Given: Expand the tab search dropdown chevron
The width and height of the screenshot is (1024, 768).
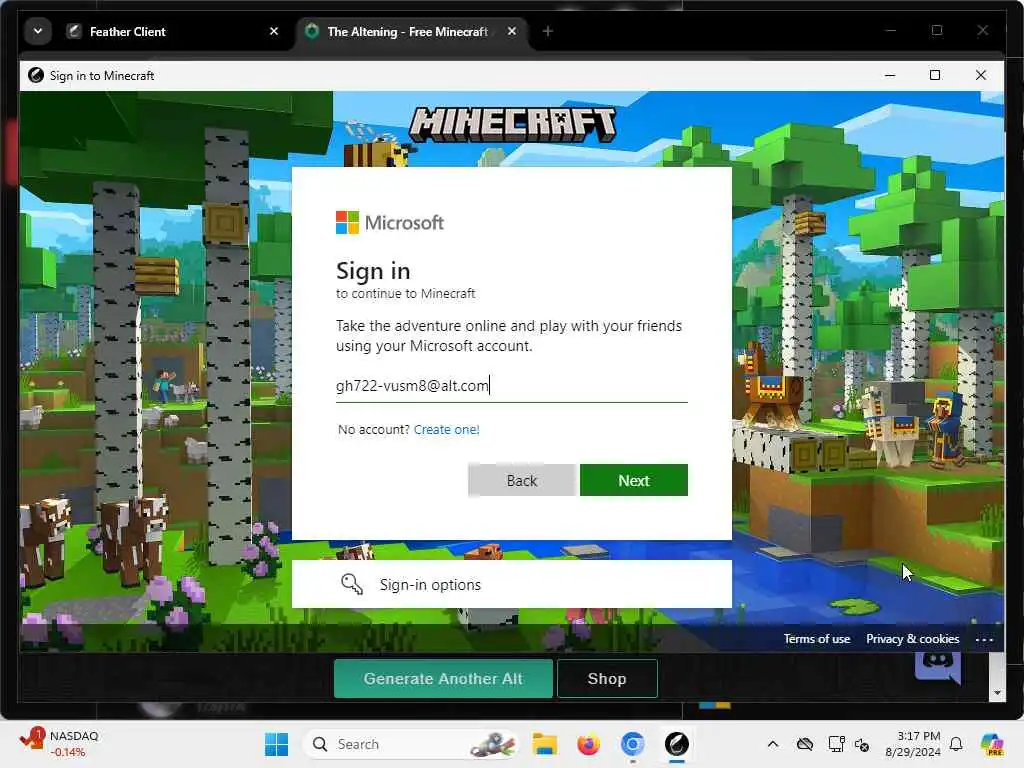Looking at the screenshot, I should click(x=38, y=31).
